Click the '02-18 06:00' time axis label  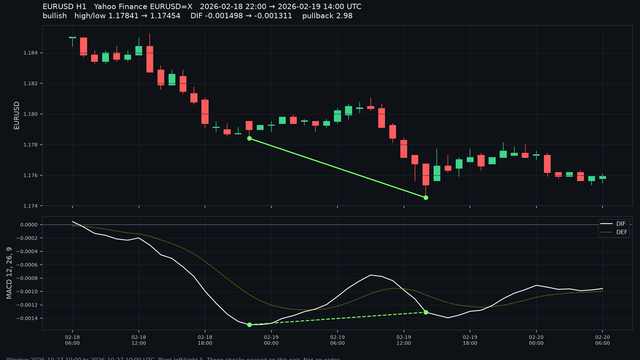pyautogui.click(x=72, y=340)
